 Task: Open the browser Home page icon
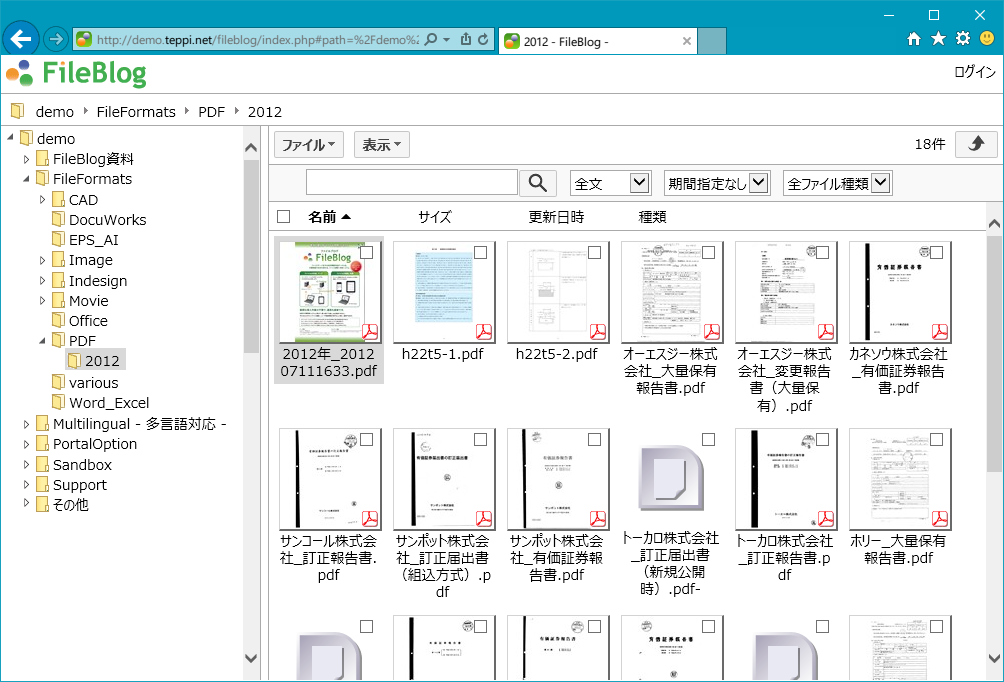click(x=914, y=39)
